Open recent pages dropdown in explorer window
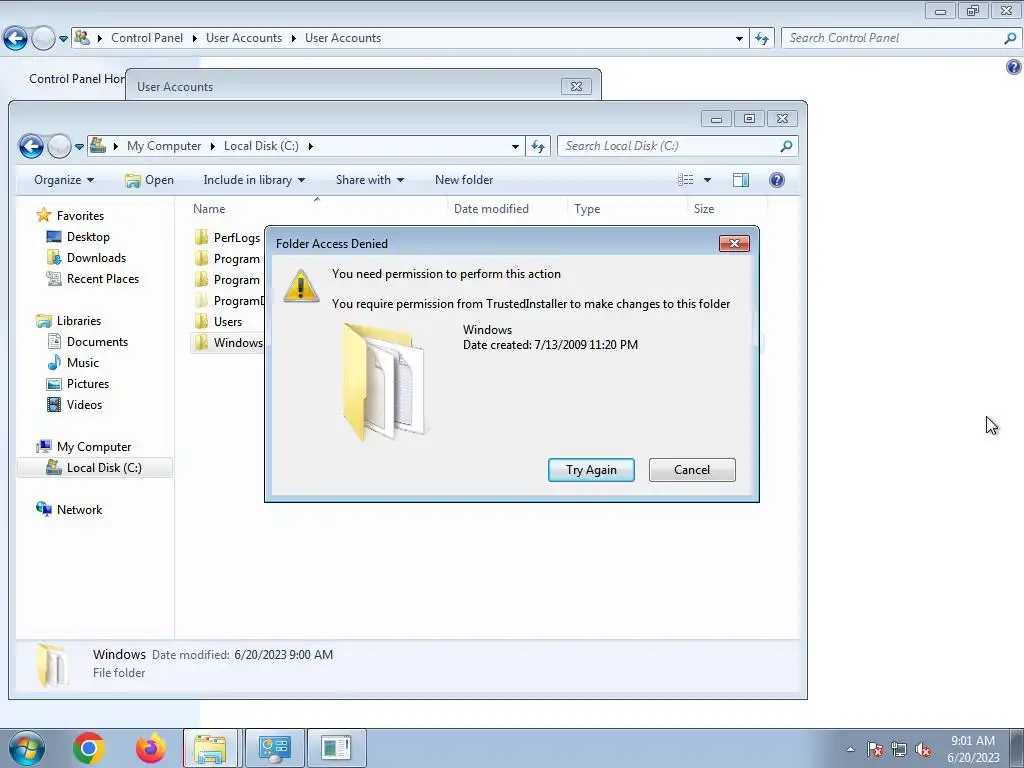The height and width of the screenshot is (768, 1024). pos(79,146)
